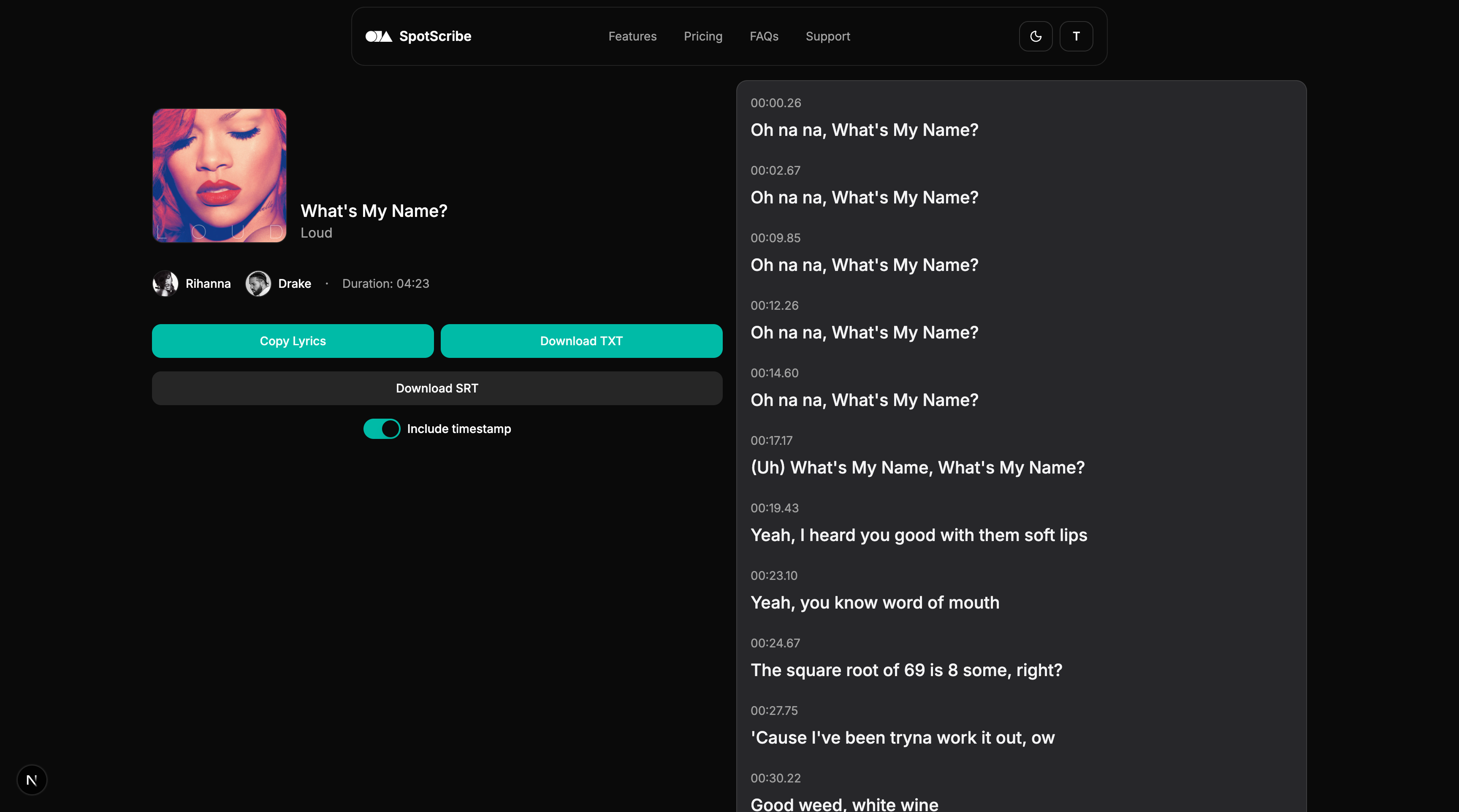
Task: Disable the Include timestamp toggle
Action: pyautogui.click(x=381, y=429)
